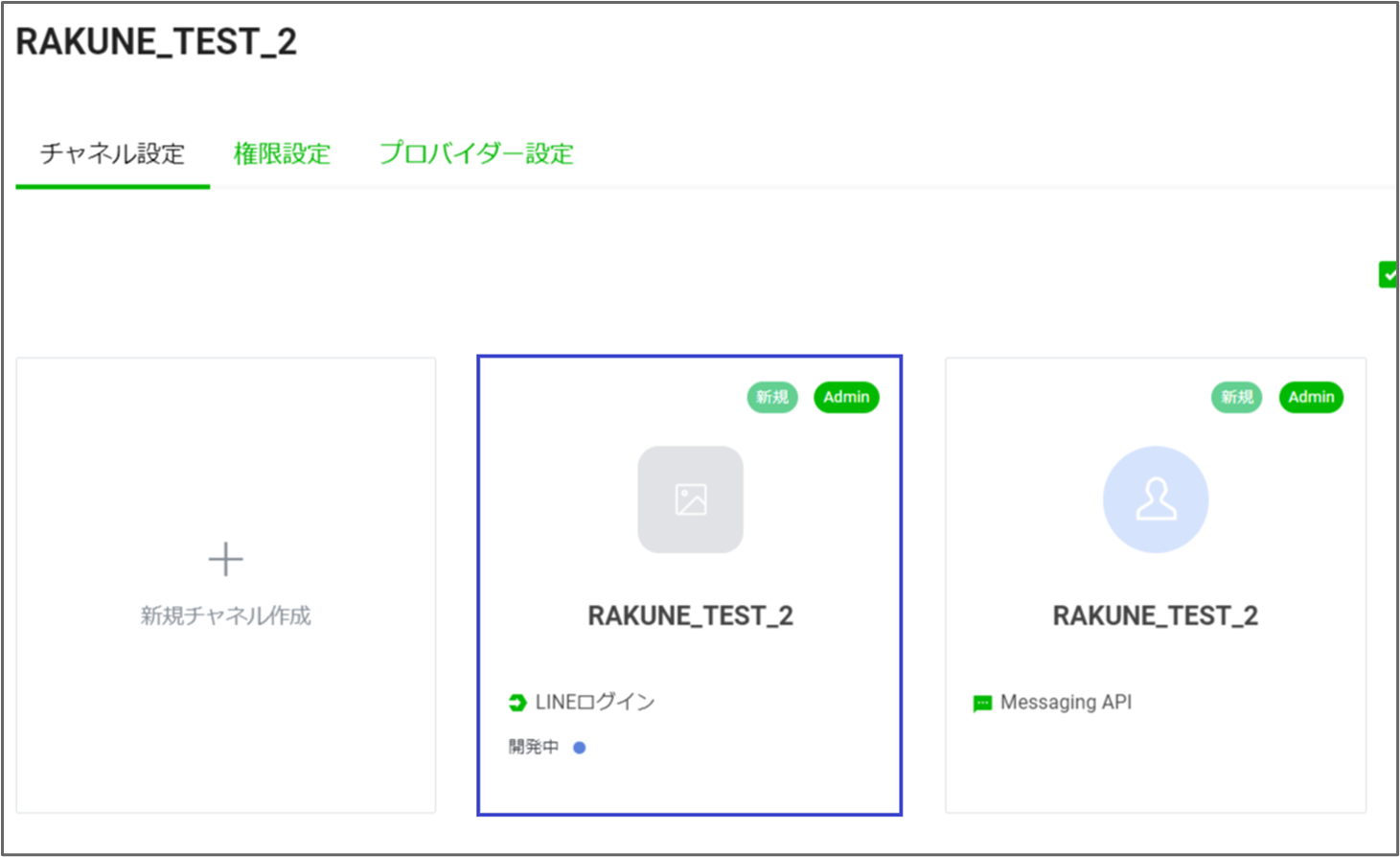1400x857 pixels.
Task: Open RAKUNE_TEST_2 channel title in LINEログイン card
Action: pyautogui.click(x=691, y=615)
